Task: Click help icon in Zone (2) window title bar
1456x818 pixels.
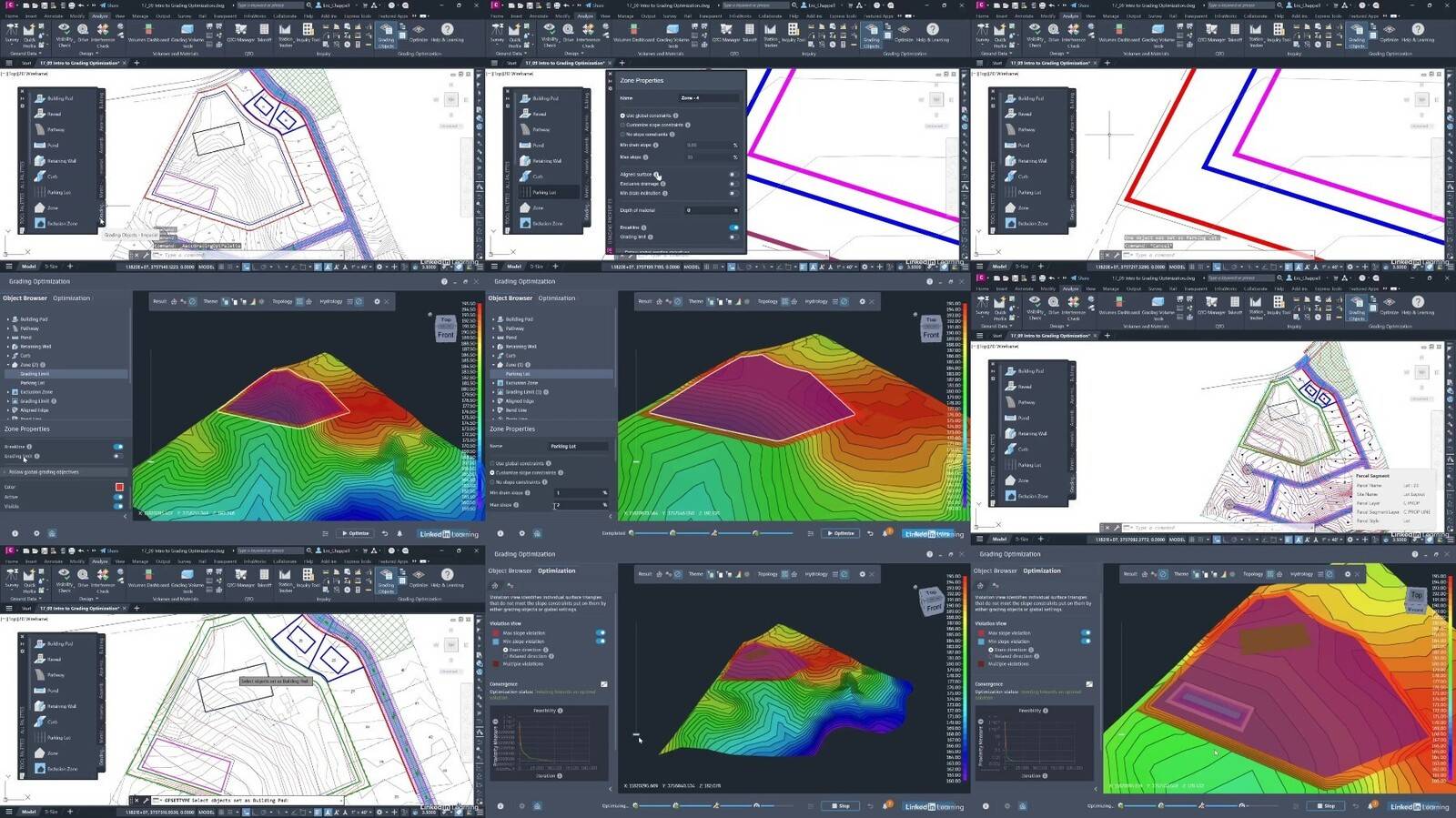Action: click(x=444, y=281)
